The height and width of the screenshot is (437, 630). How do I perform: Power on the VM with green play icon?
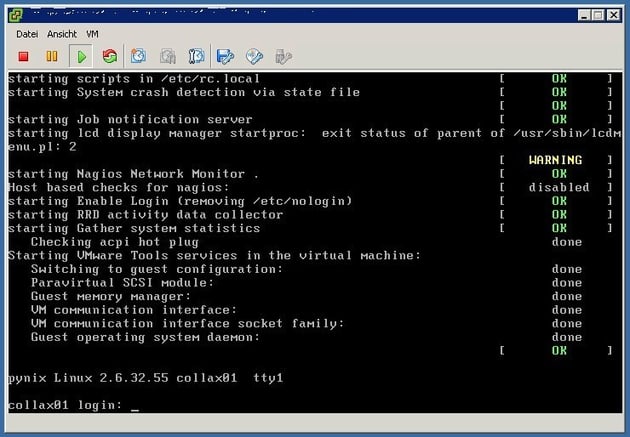81,57
